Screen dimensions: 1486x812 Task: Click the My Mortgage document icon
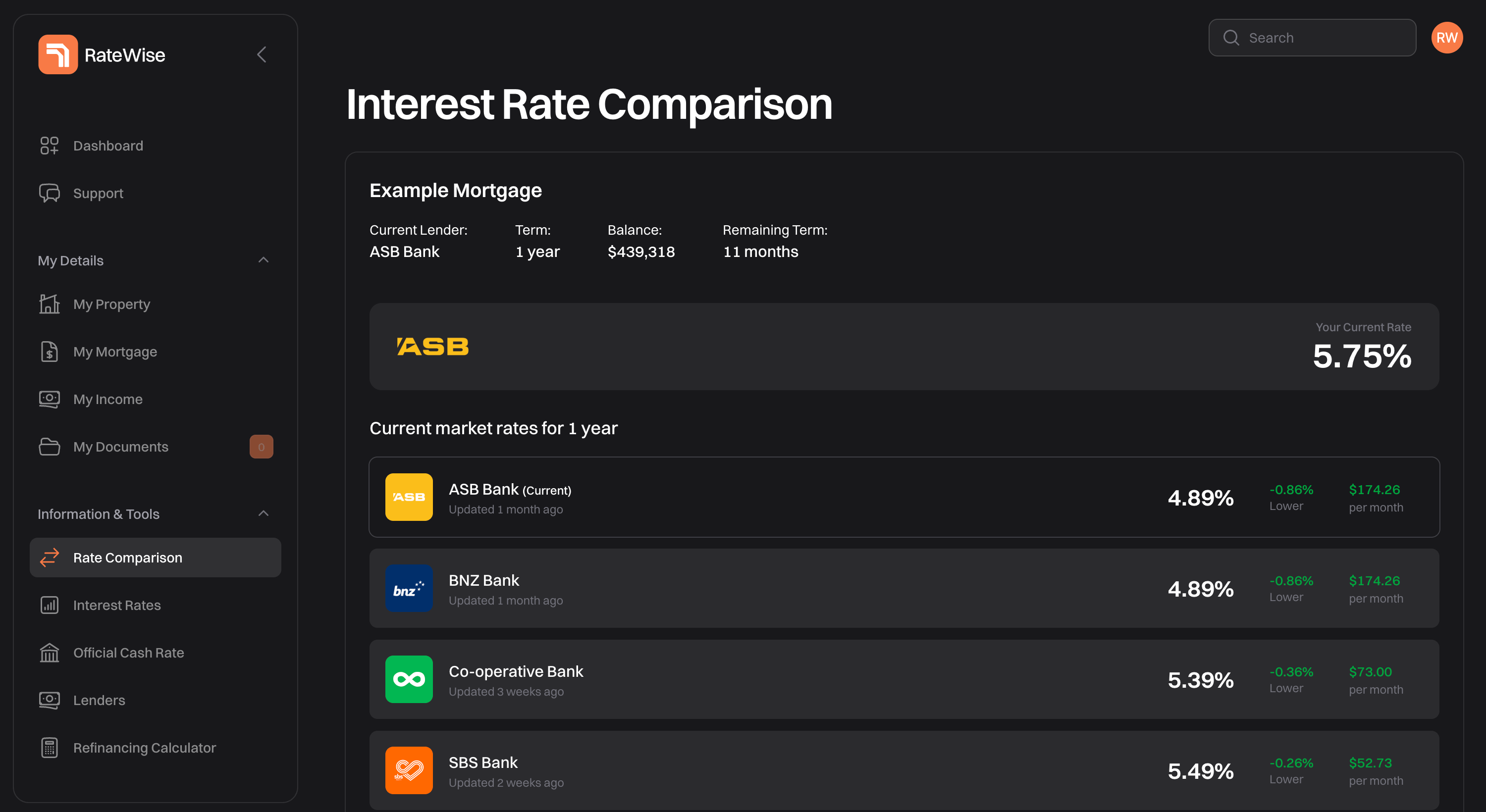point(49,352)
